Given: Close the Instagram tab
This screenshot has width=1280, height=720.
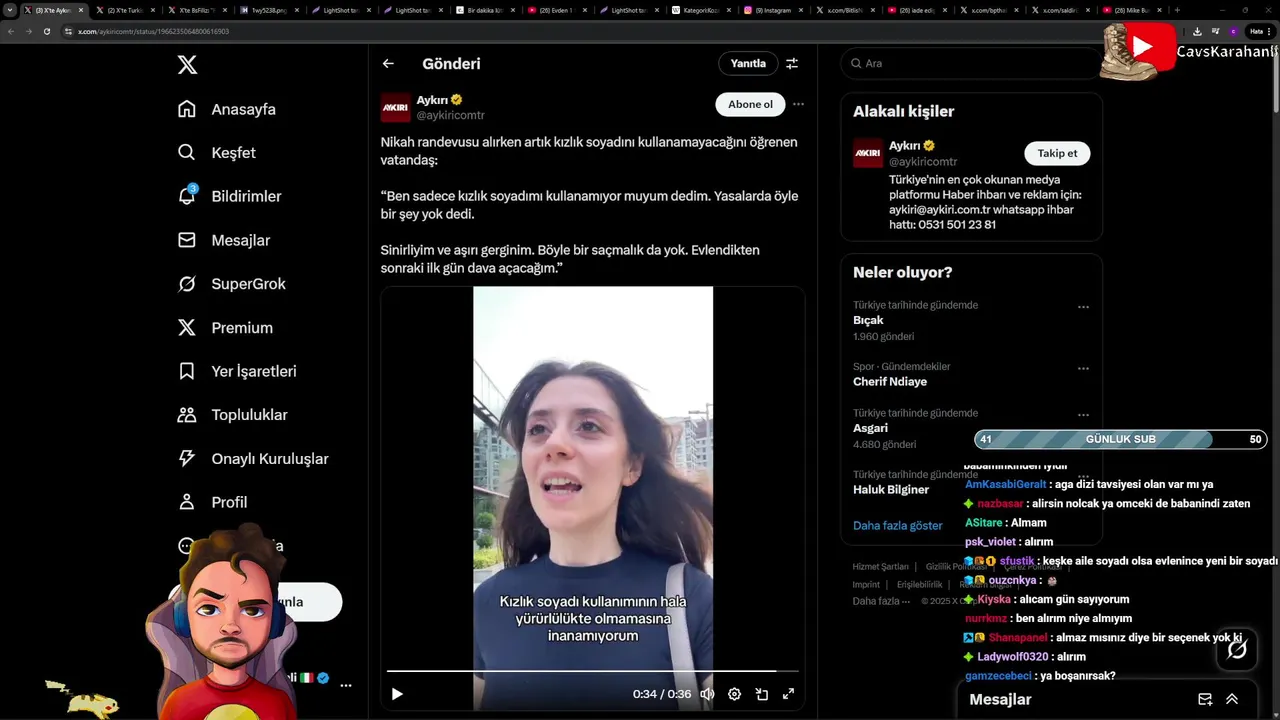Looking at the screenshot, I should pos(801,10).
